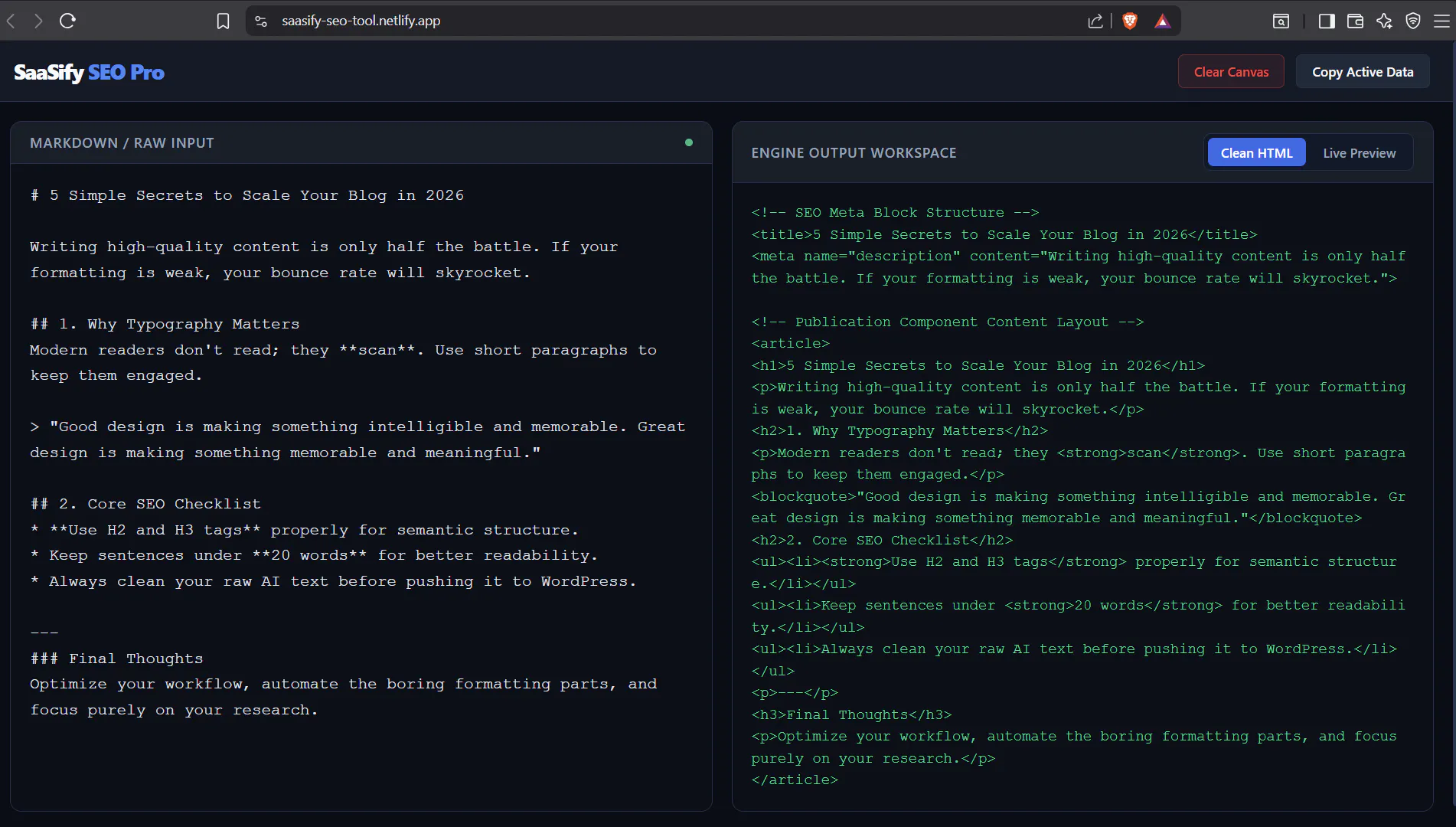Image resolution: width=1456 pixels, height=827 pixels.
Task: Click the '<p>---</p>' output line
Action: (x=794, y=692)
